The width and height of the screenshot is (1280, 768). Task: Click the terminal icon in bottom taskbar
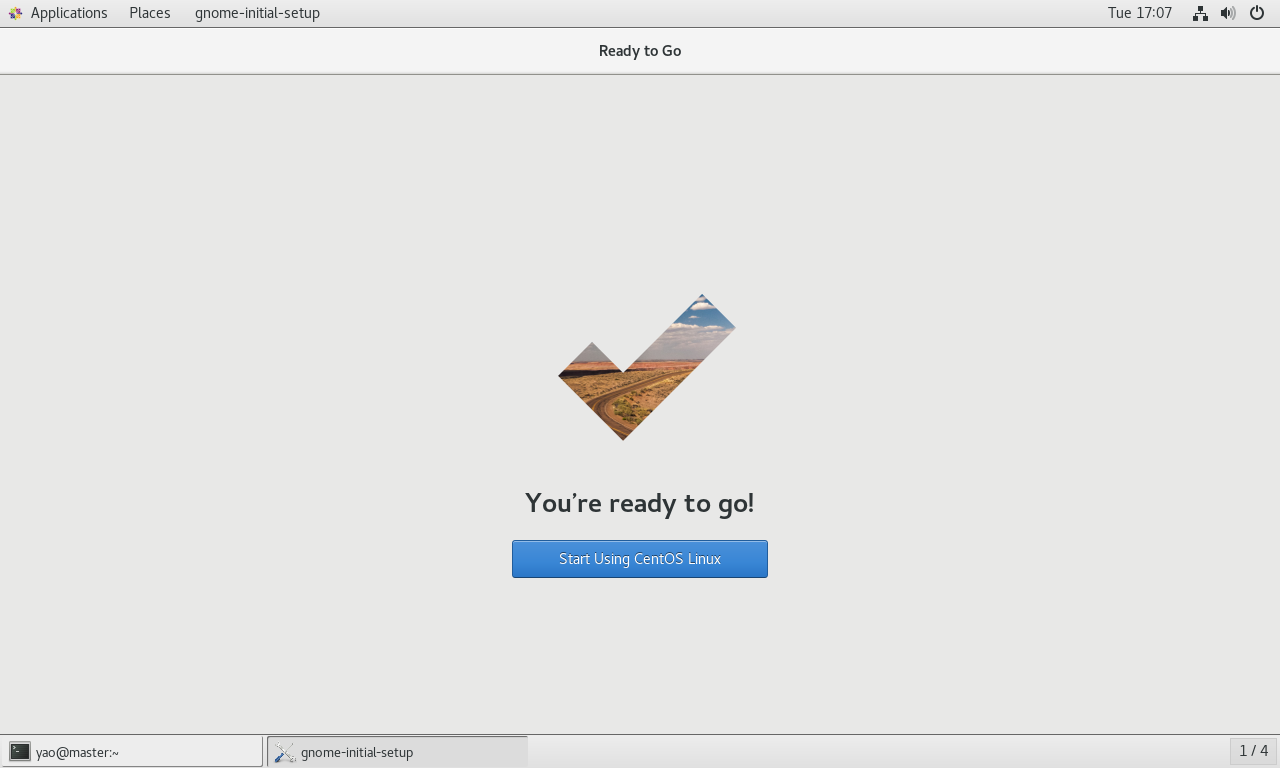tap(20, 752)
